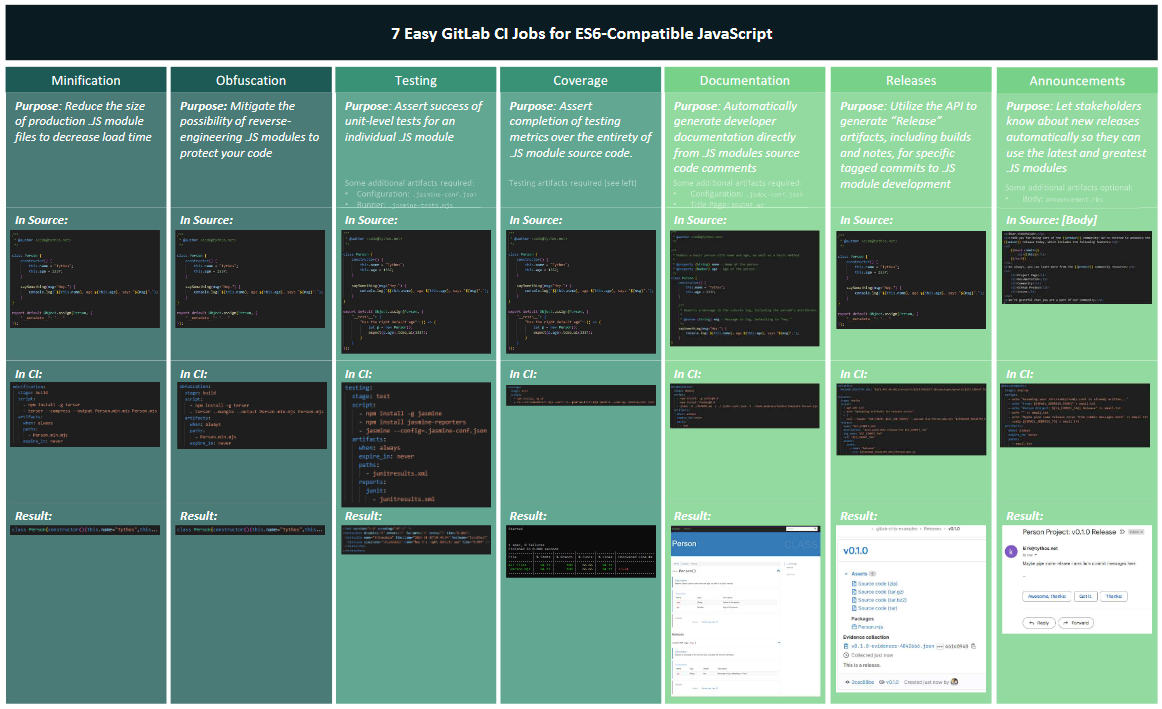
Task: Open the left navbar menu item on the docs page
Action: click(676, 529)
